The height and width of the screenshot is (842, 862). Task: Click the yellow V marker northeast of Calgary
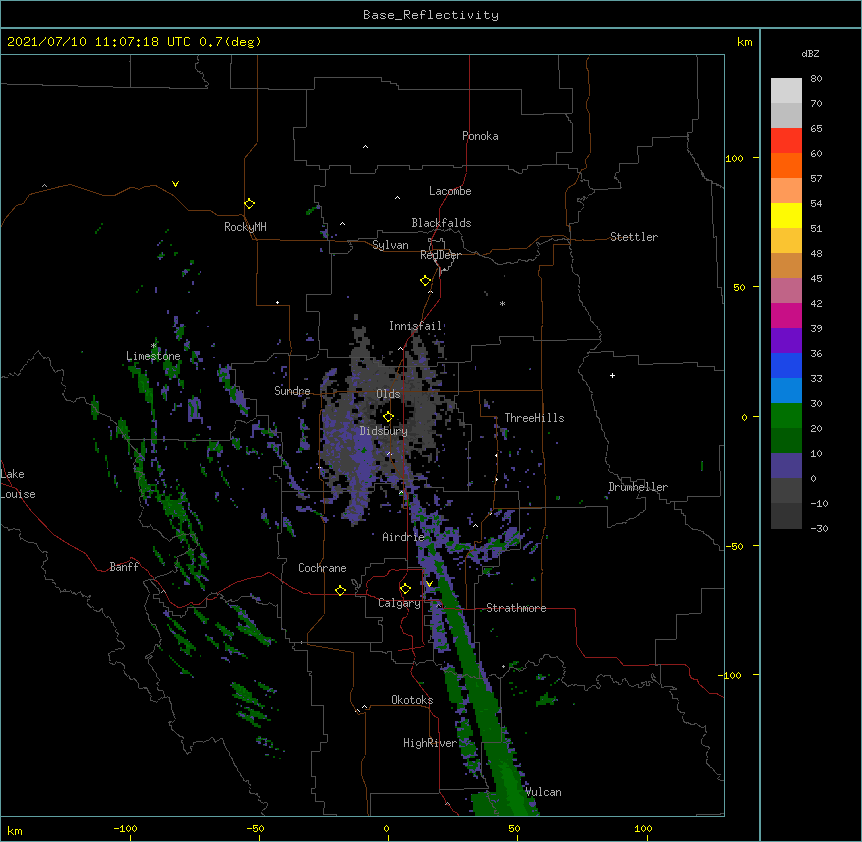coord(429,584)
